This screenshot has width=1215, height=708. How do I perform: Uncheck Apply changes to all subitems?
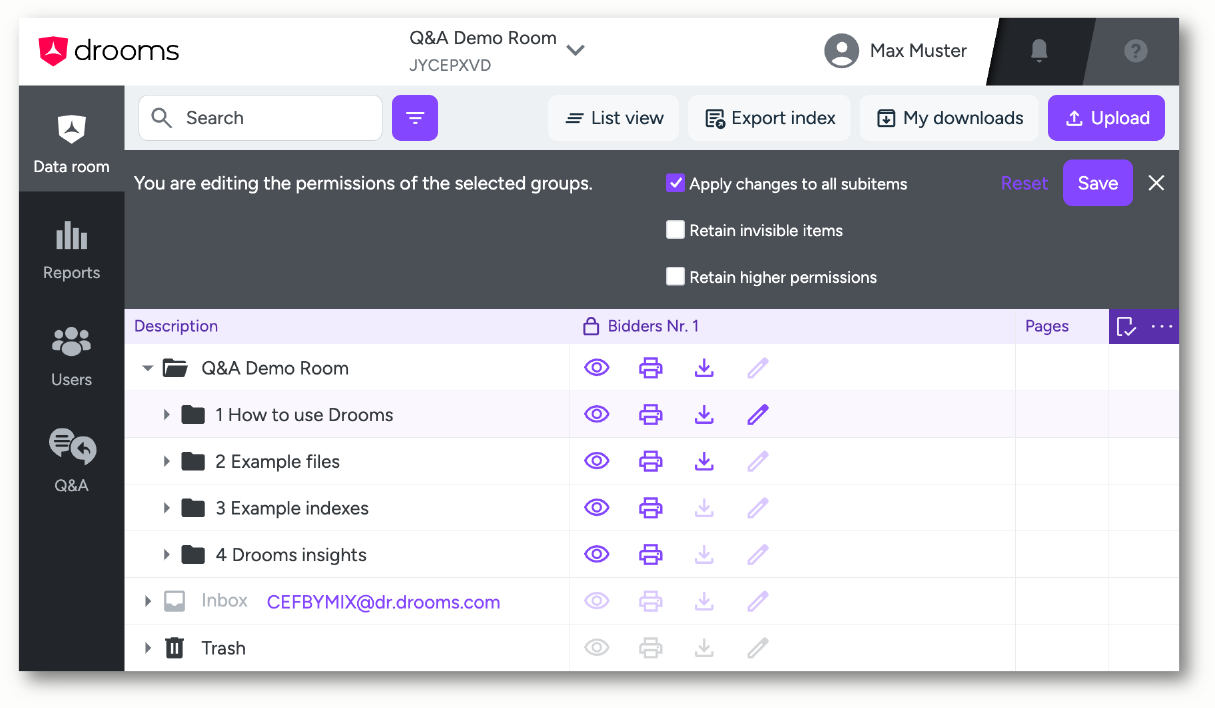point(675,184)
